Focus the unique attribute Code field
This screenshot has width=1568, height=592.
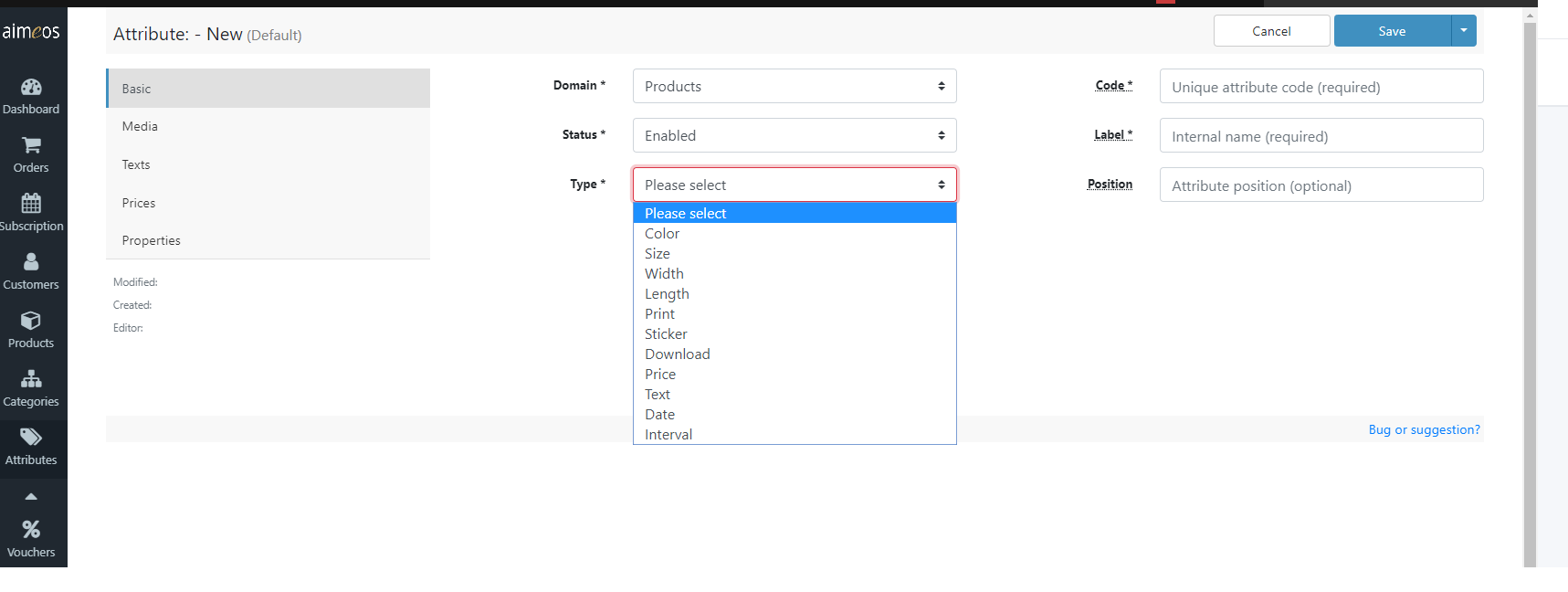pyautogui.click(x=1321, y=87)
